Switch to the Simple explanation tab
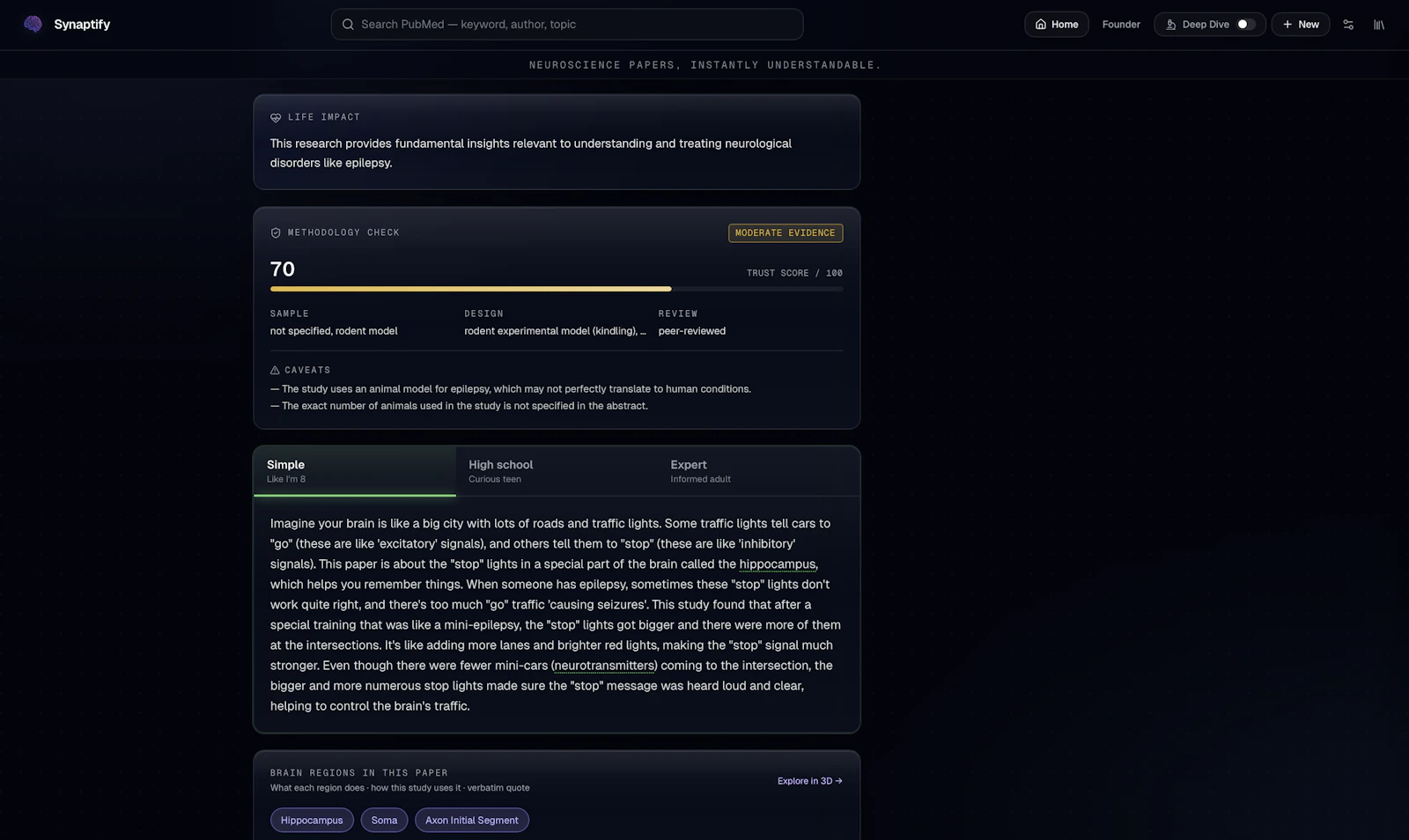 click(x=355, y=471)
